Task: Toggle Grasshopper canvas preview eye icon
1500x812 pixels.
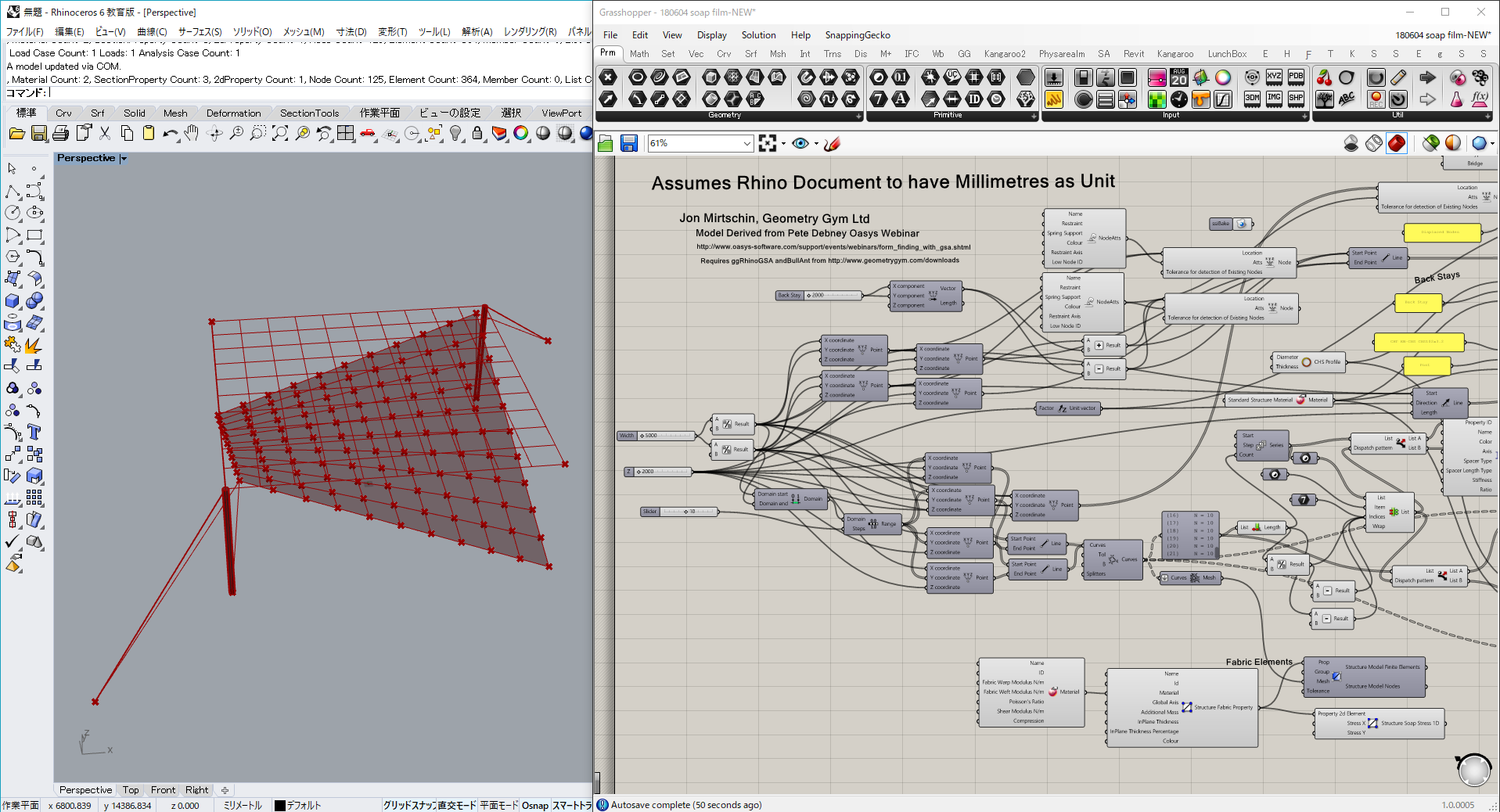Action: (x=800, y=143)
